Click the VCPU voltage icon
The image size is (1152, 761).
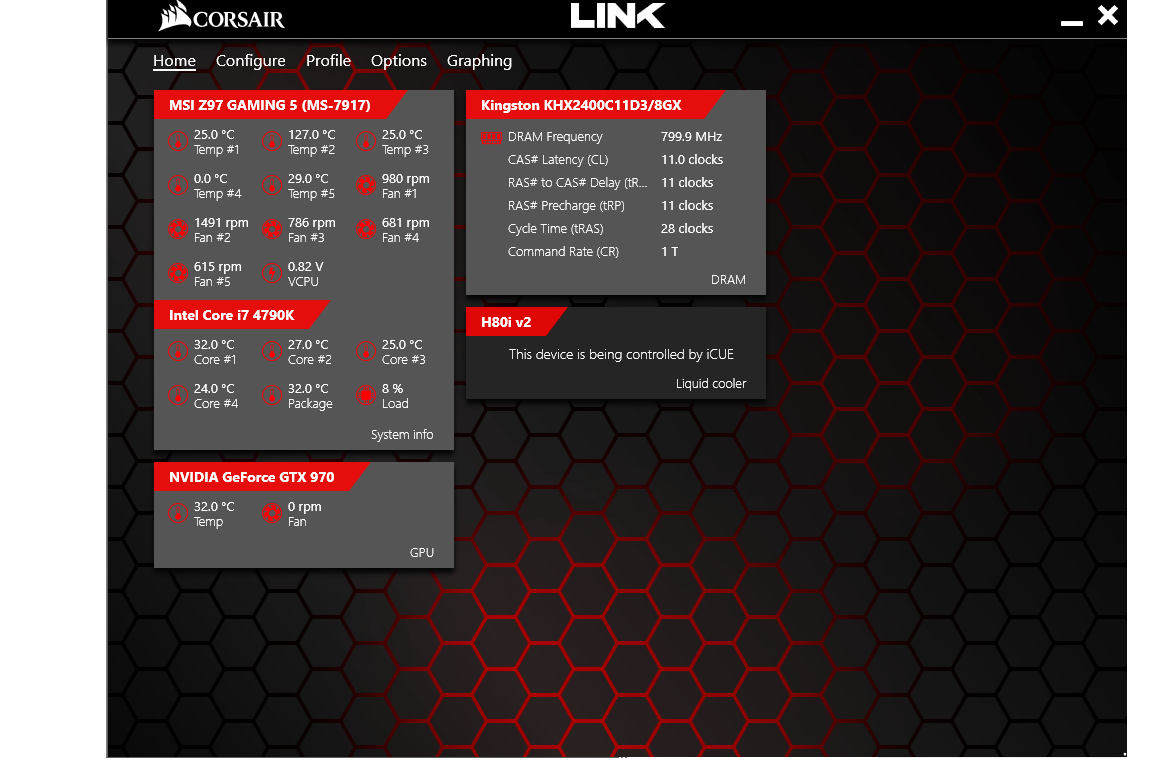(272, 273)
